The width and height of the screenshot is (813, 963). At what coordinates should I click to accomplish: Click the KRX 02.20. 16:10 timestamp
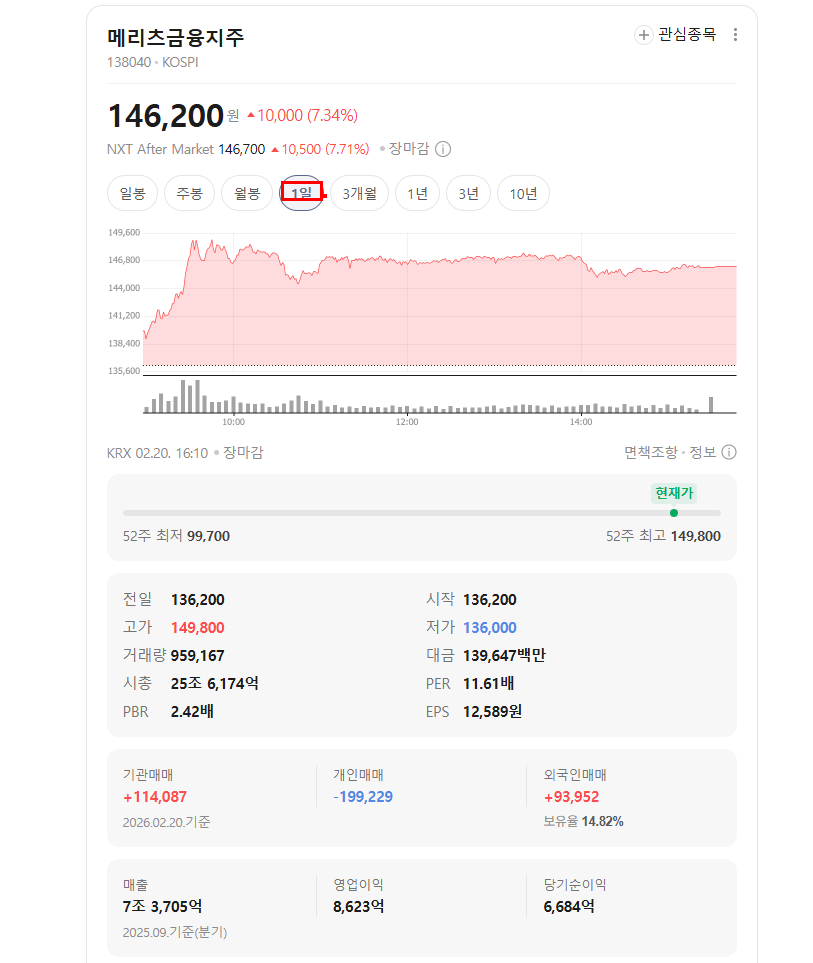pyautogui.click(x=157, y=453)
